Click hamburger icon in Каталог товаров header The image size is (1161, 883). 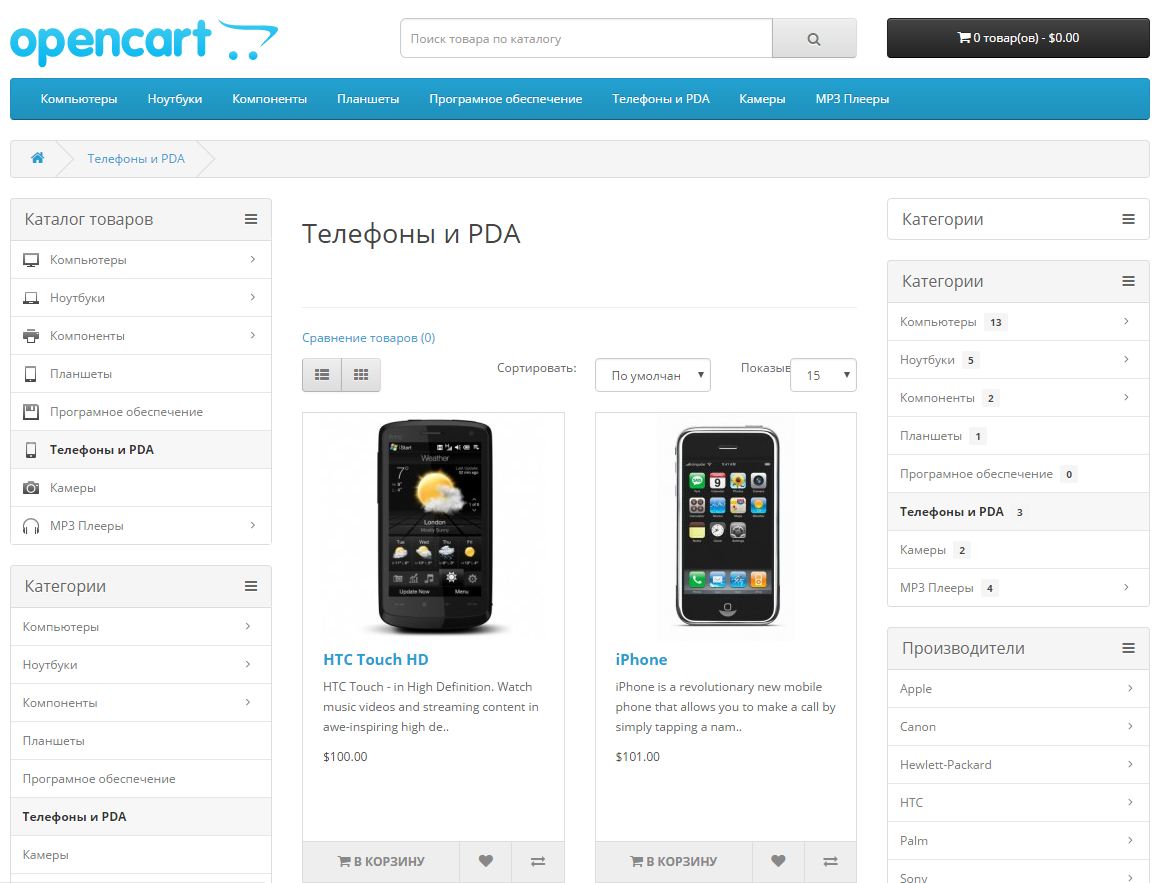251,219
